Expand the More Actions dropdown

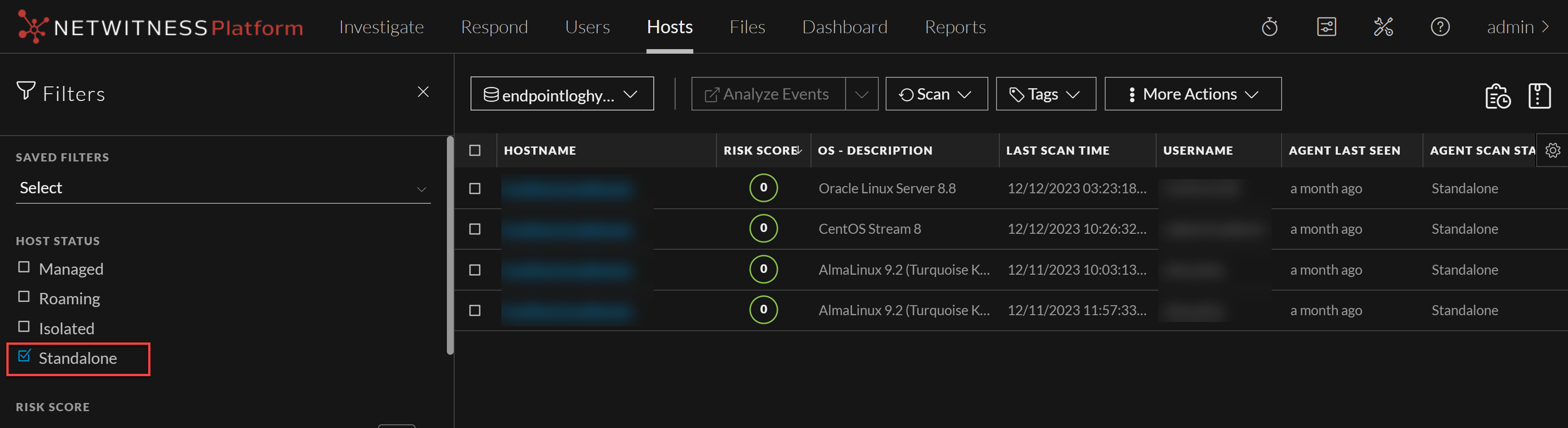tap(1192, 94)
